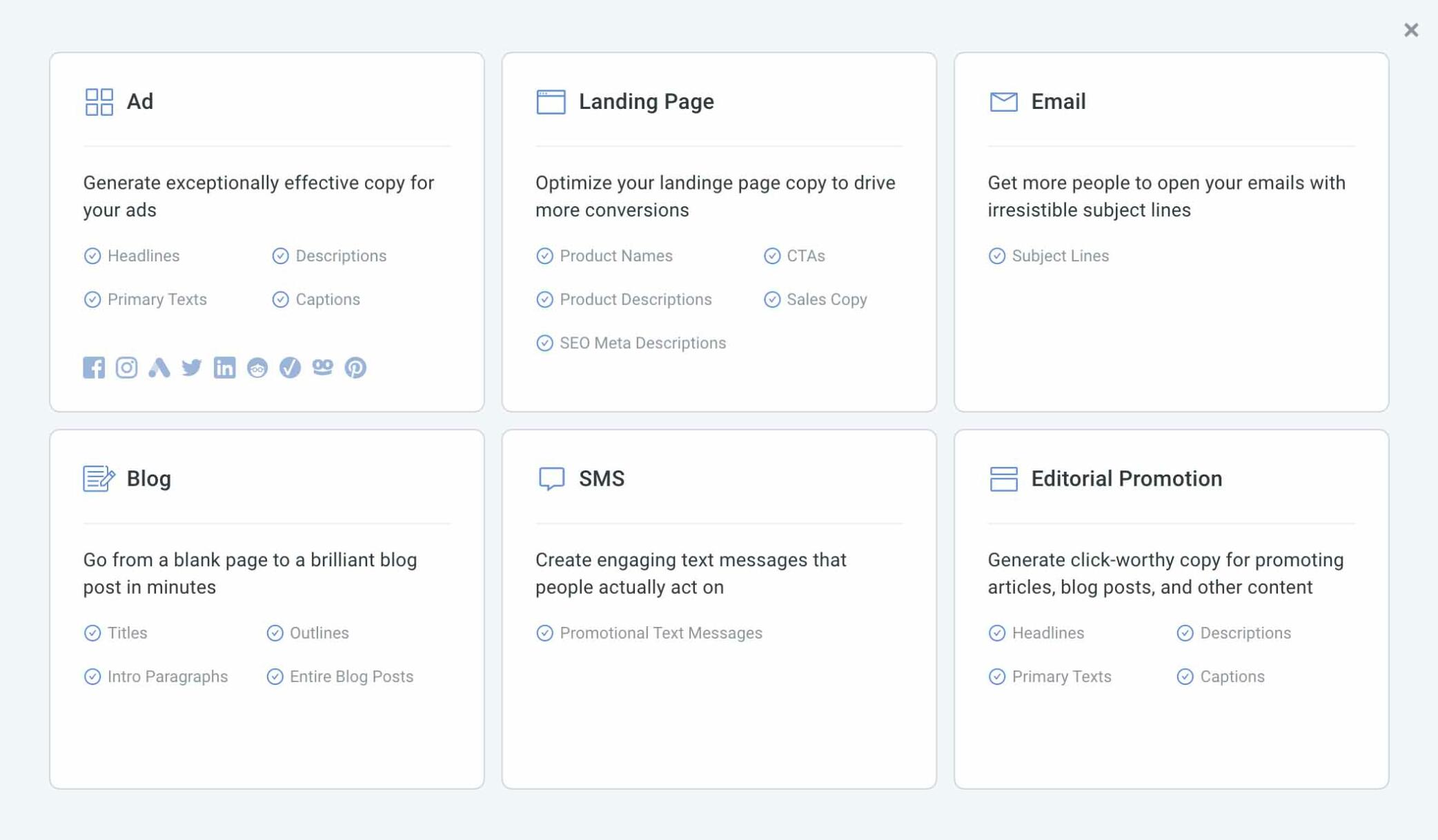Click the Facebook icon in Ad card
The height and width of the screenshot is (840, 1438).
(94, 368)
